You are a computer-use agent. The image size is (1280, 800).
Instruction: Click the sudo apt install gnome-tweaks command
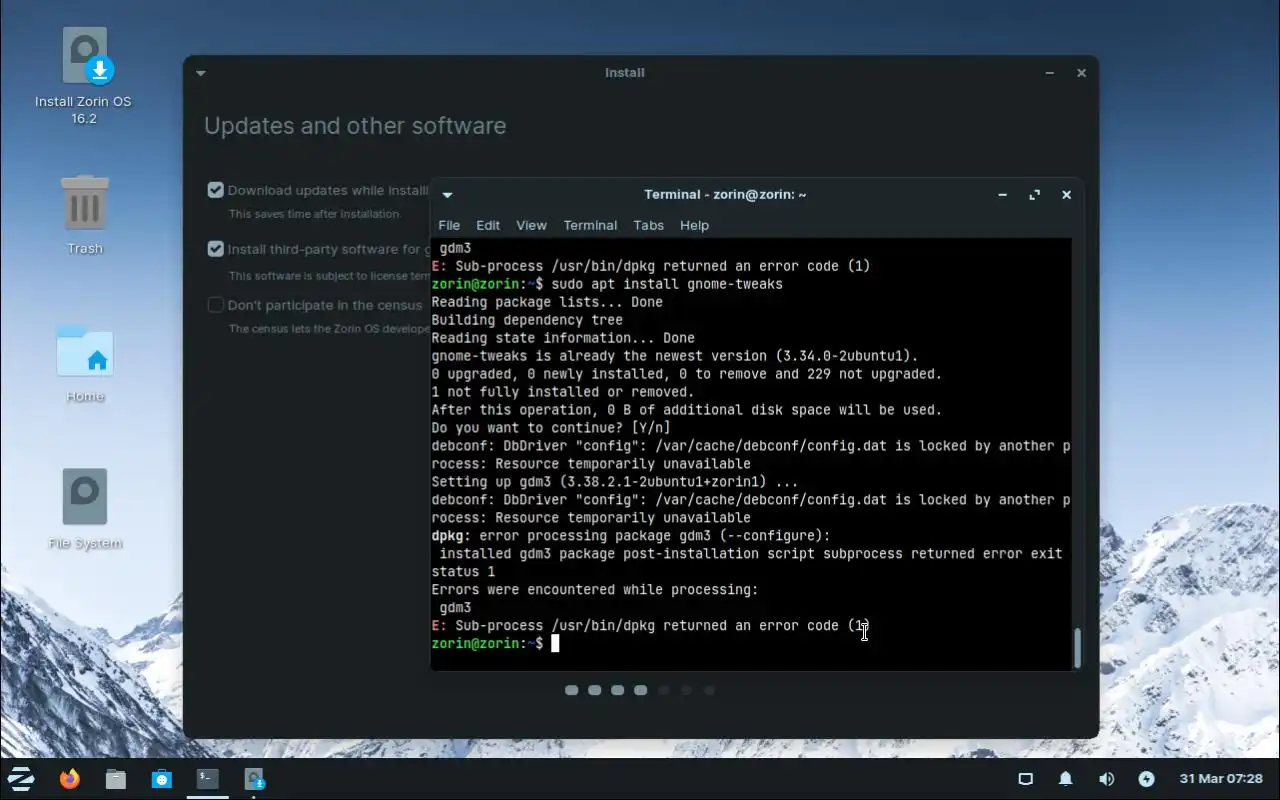pyautogui.click(x=666, y=284)
